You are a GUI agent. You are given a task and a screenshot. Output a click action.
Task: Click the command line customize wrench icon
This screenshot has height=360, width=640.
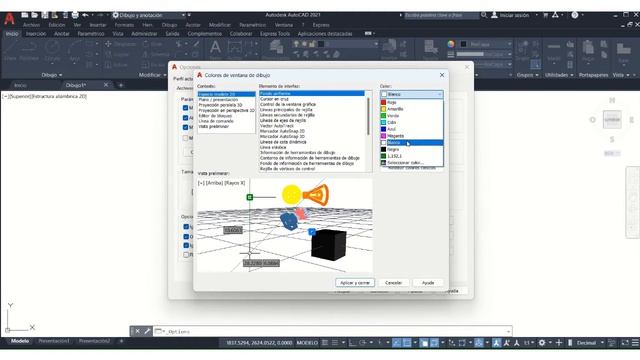(147, 331)
